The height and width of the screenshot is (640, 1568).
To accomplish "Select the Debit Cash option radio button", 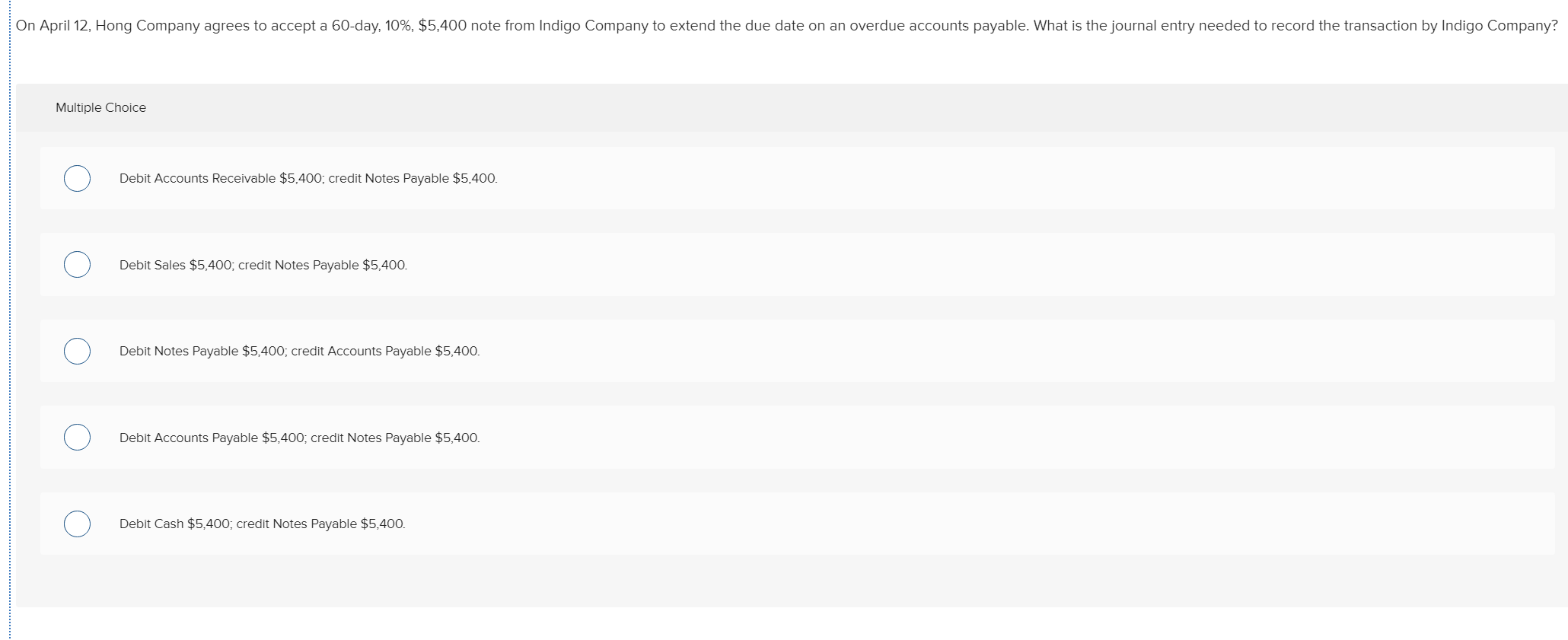I will (x=77, y=524).
